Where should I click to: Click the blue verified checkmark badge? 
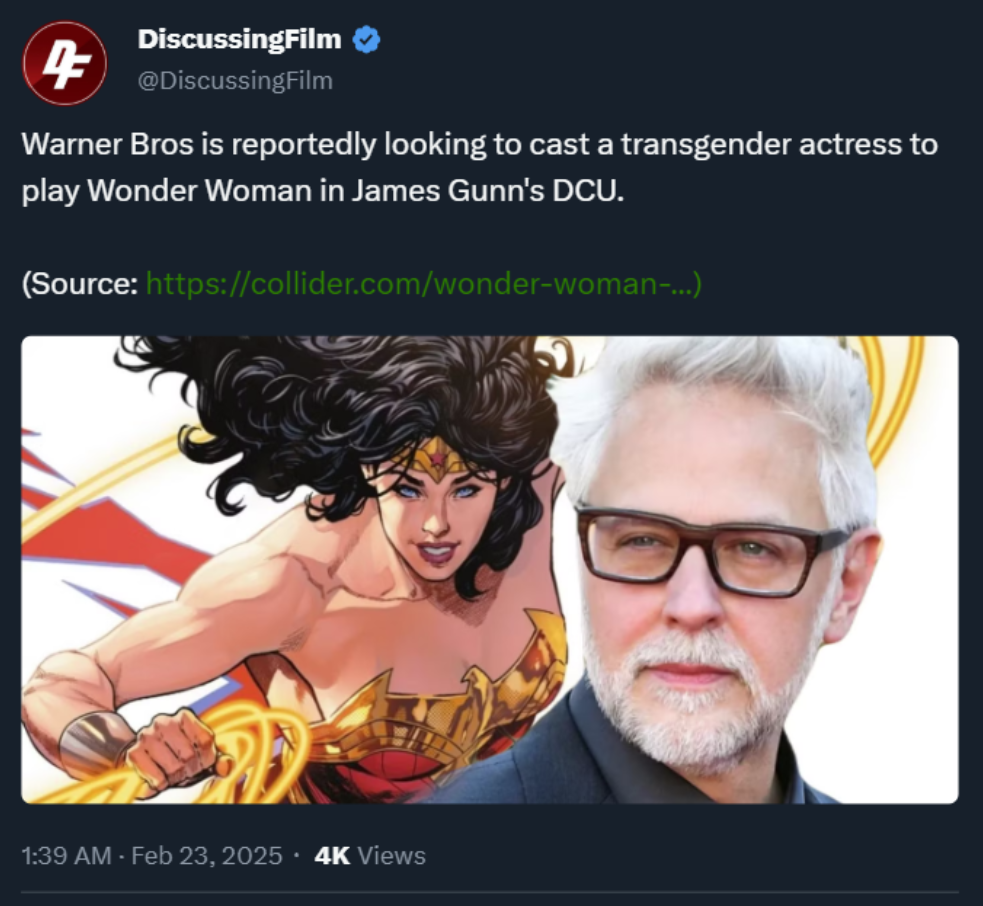[x=366, y=40]
